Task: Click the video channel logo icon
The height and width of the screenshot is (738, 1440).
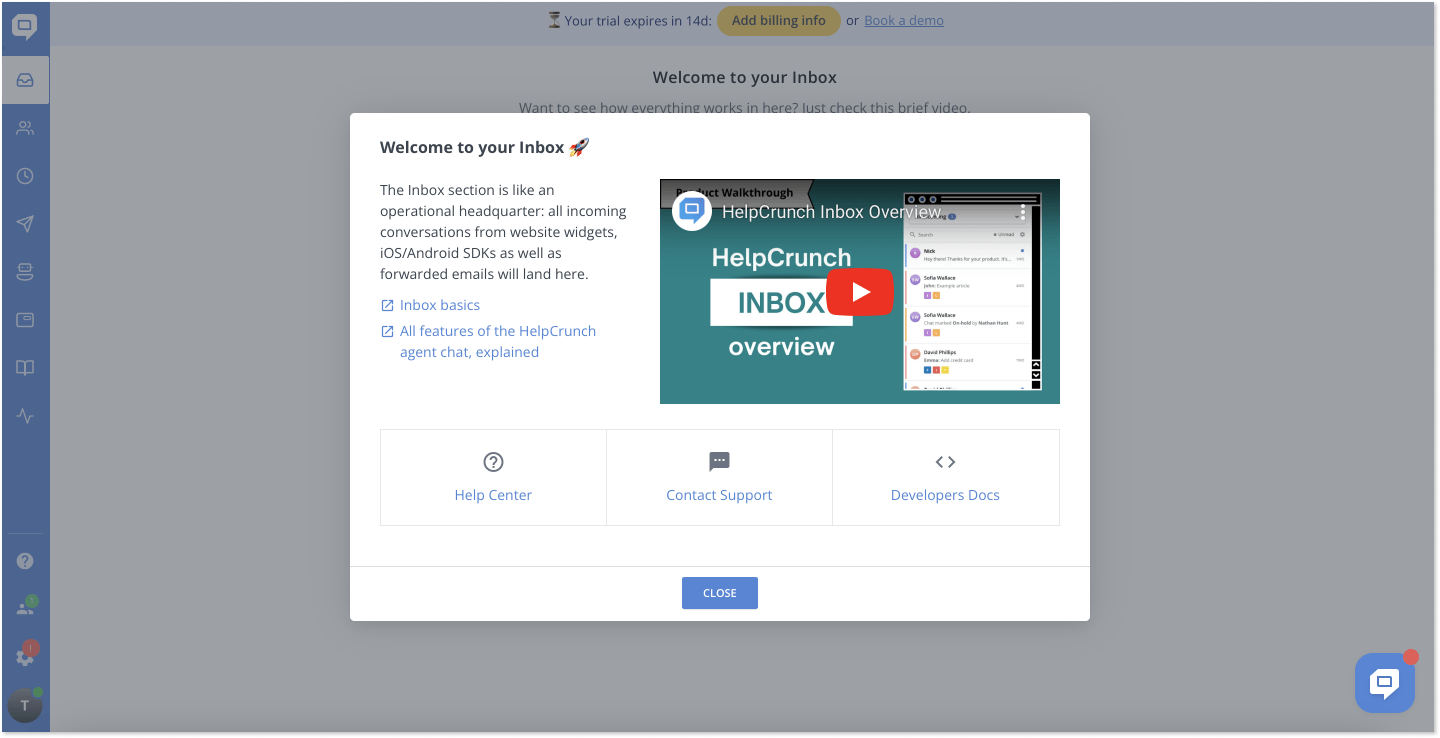Action: tap(692, 211)
